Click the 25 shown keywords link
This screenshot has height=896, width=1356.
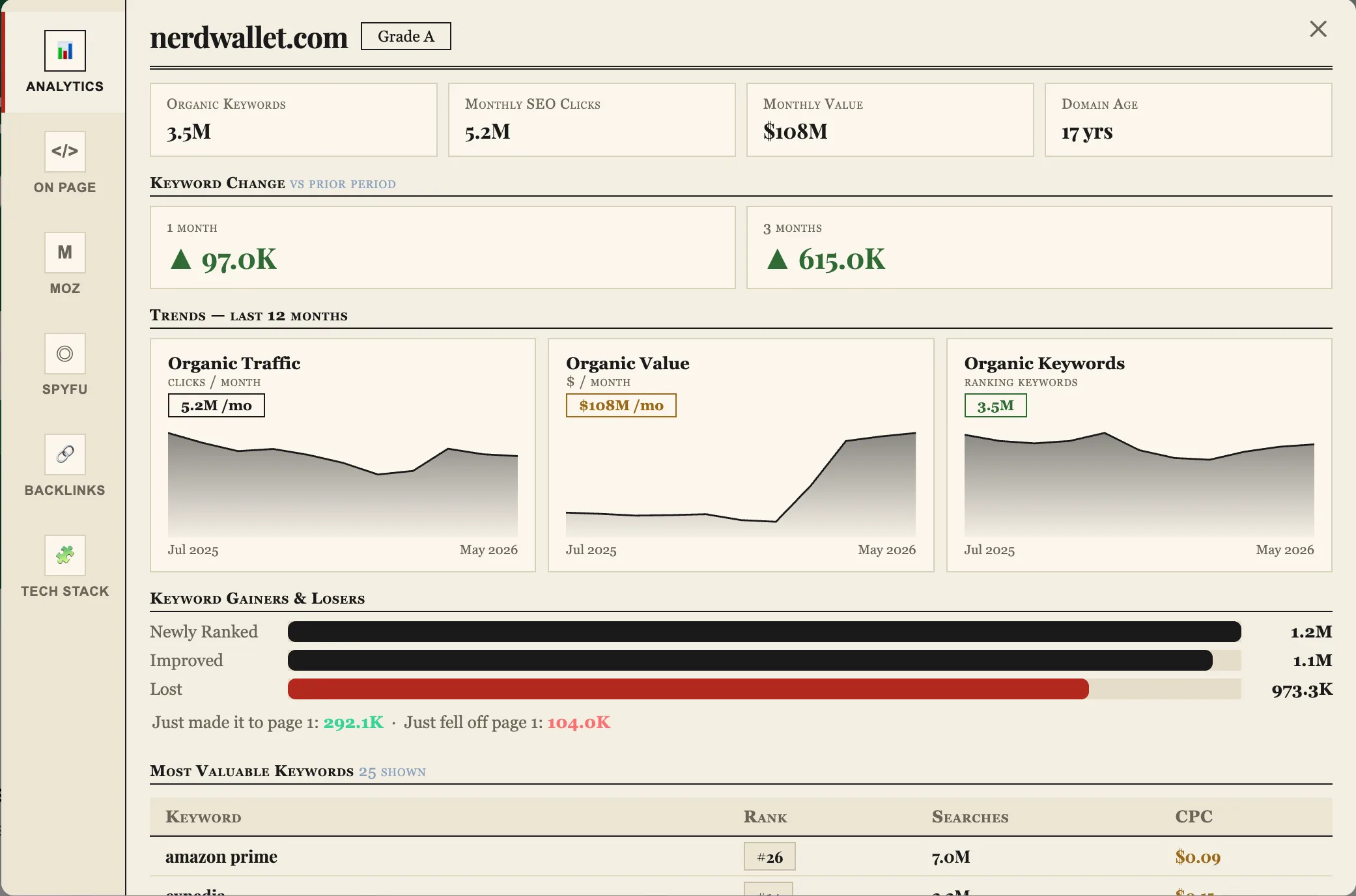point(392,772)
